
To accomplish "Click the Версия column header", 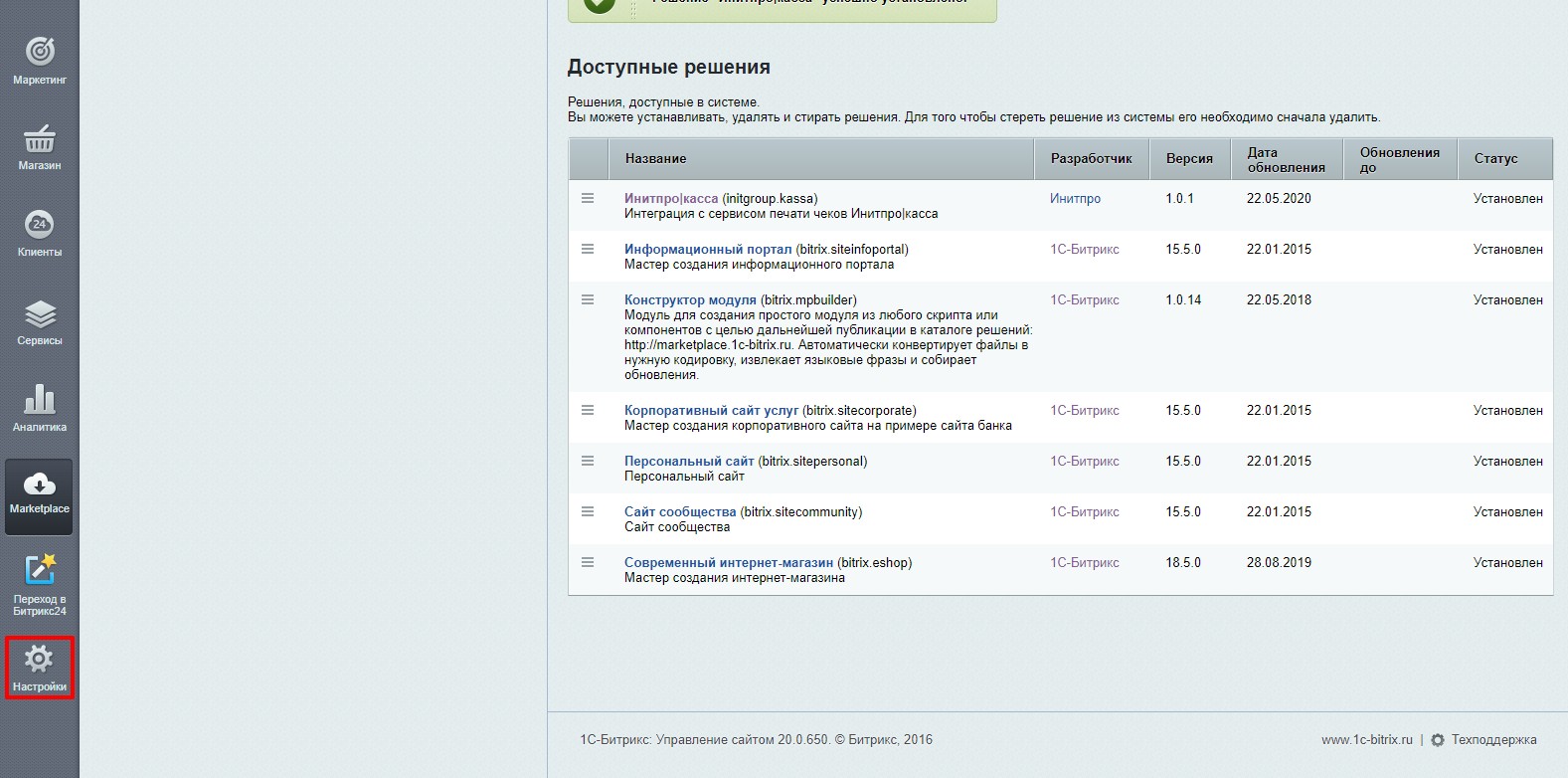I will (x=1190, y=159).
